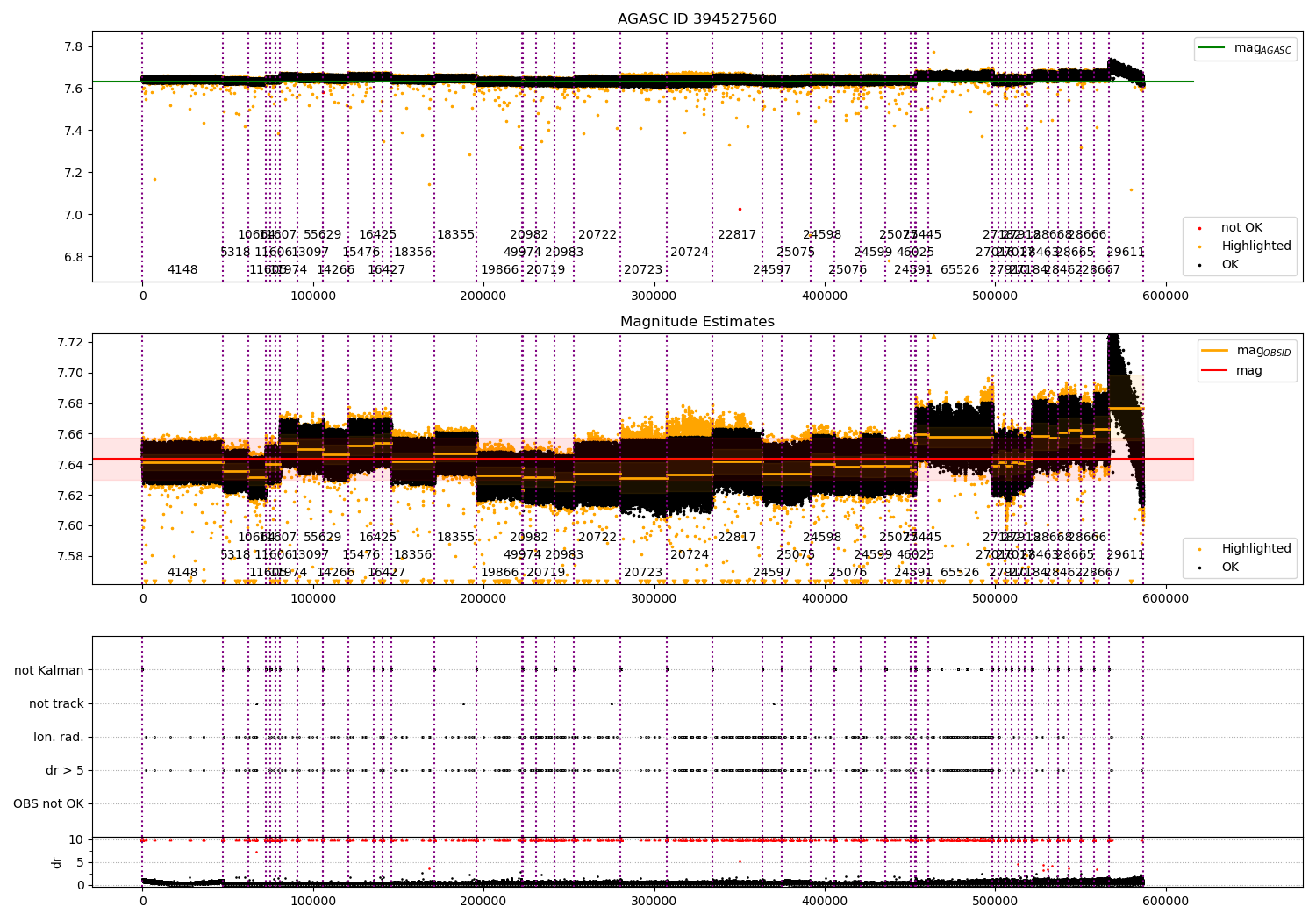This screenshot has width=1316, height=921.
Task: Click y-axis tick 7.4 in the top panel
Action: [x=73, y=131]
